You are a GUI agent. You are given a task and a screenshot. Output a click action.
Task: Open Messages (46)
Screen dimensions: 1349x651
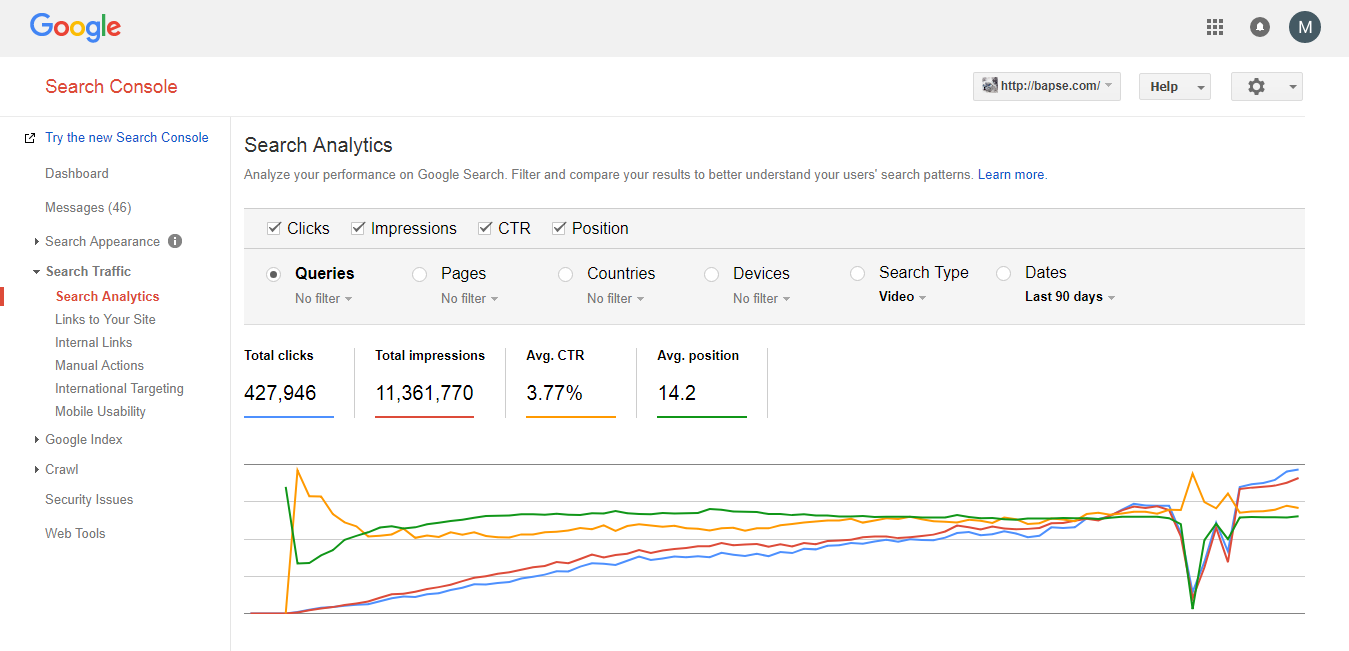click(x=88, y=207)
